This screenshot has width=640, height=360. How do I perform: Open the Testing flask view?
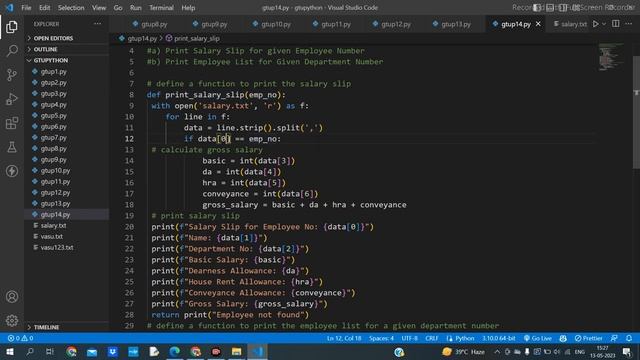pyautogui.click(x=12, y=147)
